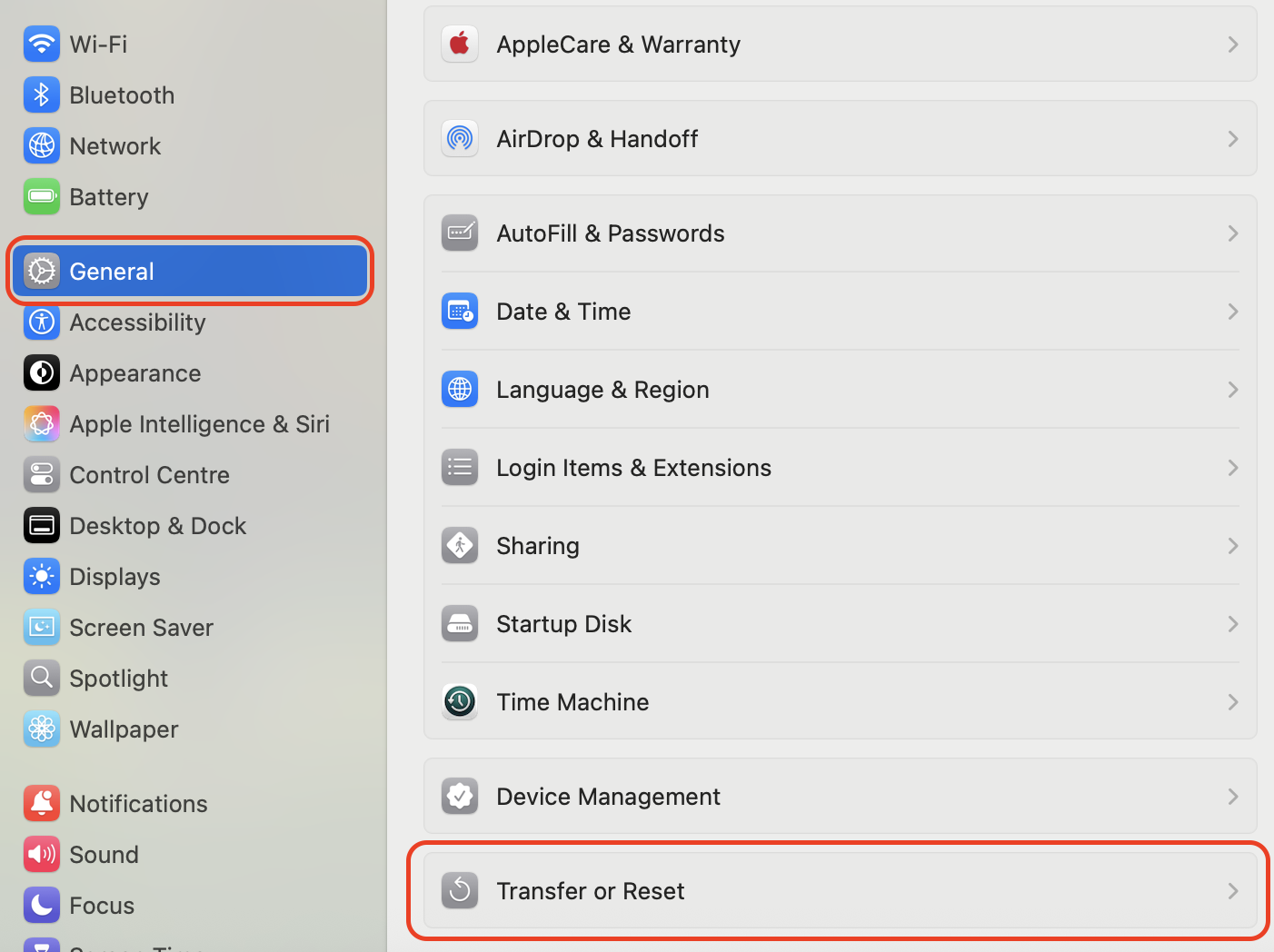1274x952 pixels.
Task: Expand the AppleCare & Warranty chevron
Action: tap(1233, 44)
